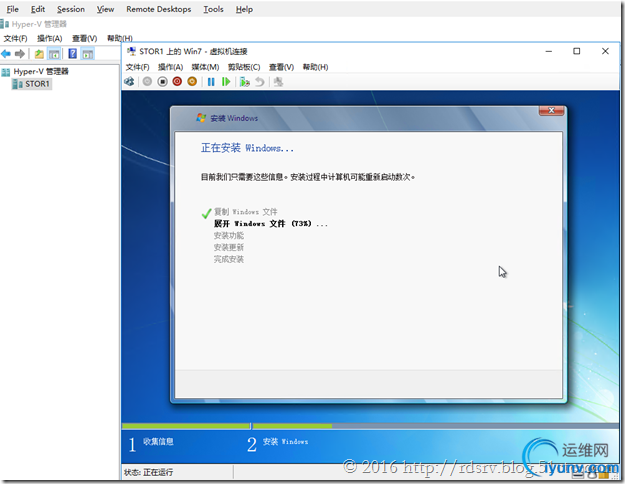Open Hyper-V Manager 操作(A) menu

(50, 38)
